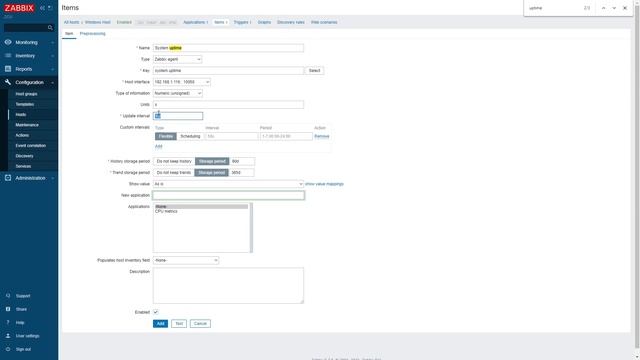Click the New application input field
The image size is (640, 360).
(x=229, y=195)
